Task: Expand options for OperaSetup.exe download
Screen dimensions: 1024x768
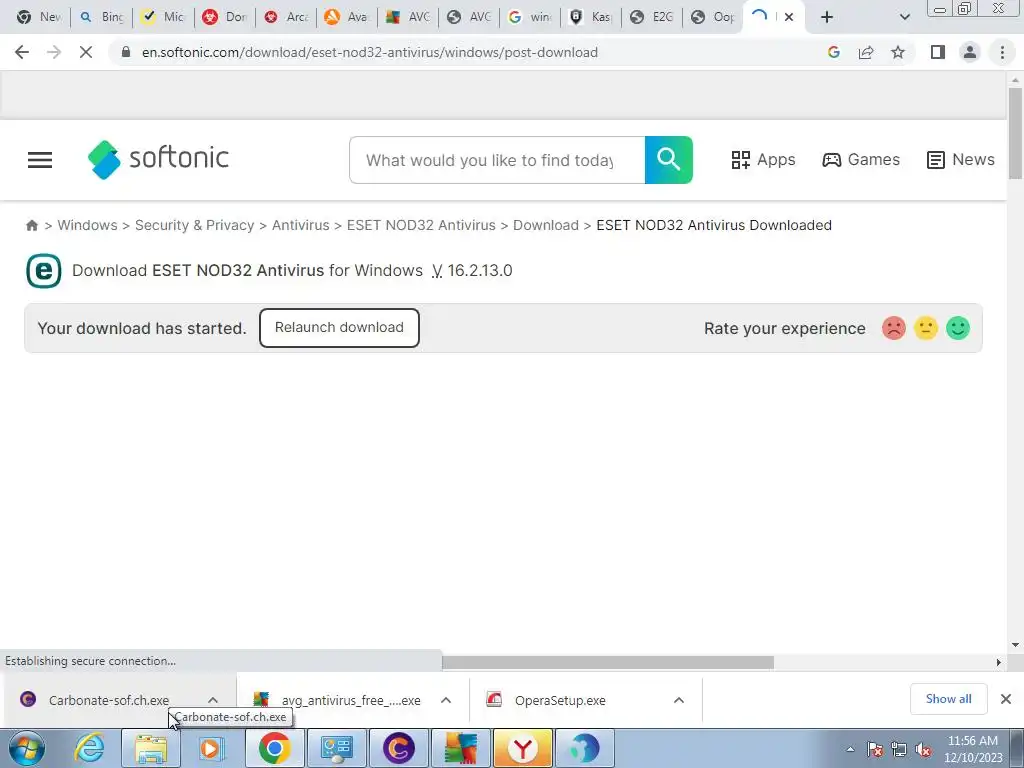Action: click(679, 700)
